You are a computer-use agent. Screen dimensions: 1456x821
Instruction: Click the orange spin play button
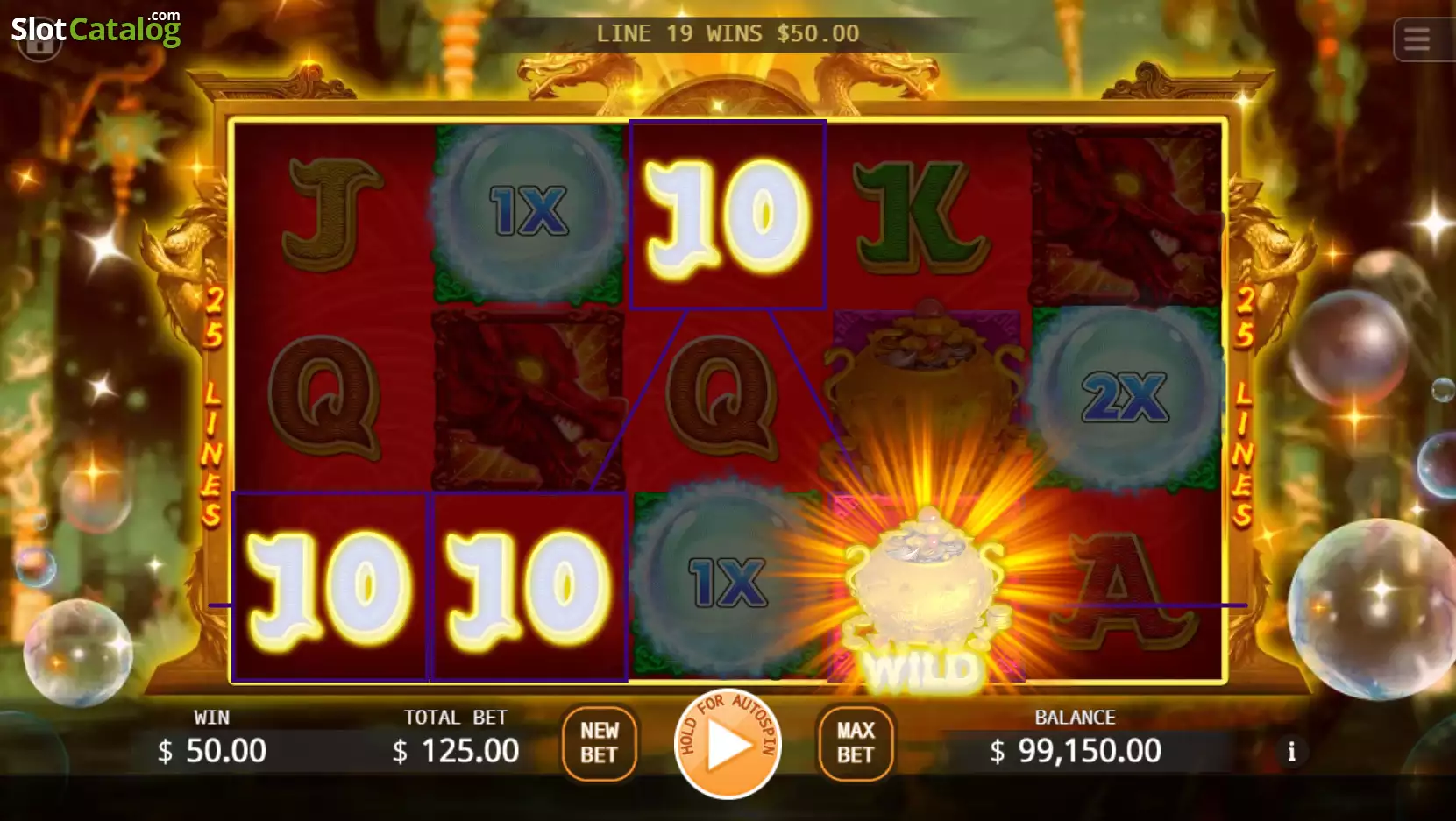pos(727,744)
